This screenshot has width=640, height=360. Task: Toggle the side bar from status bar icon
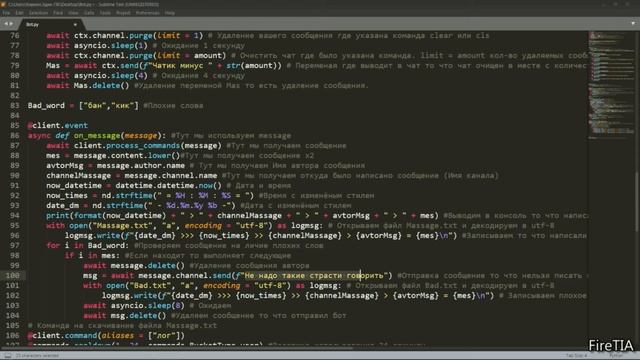tap(8, 356)
